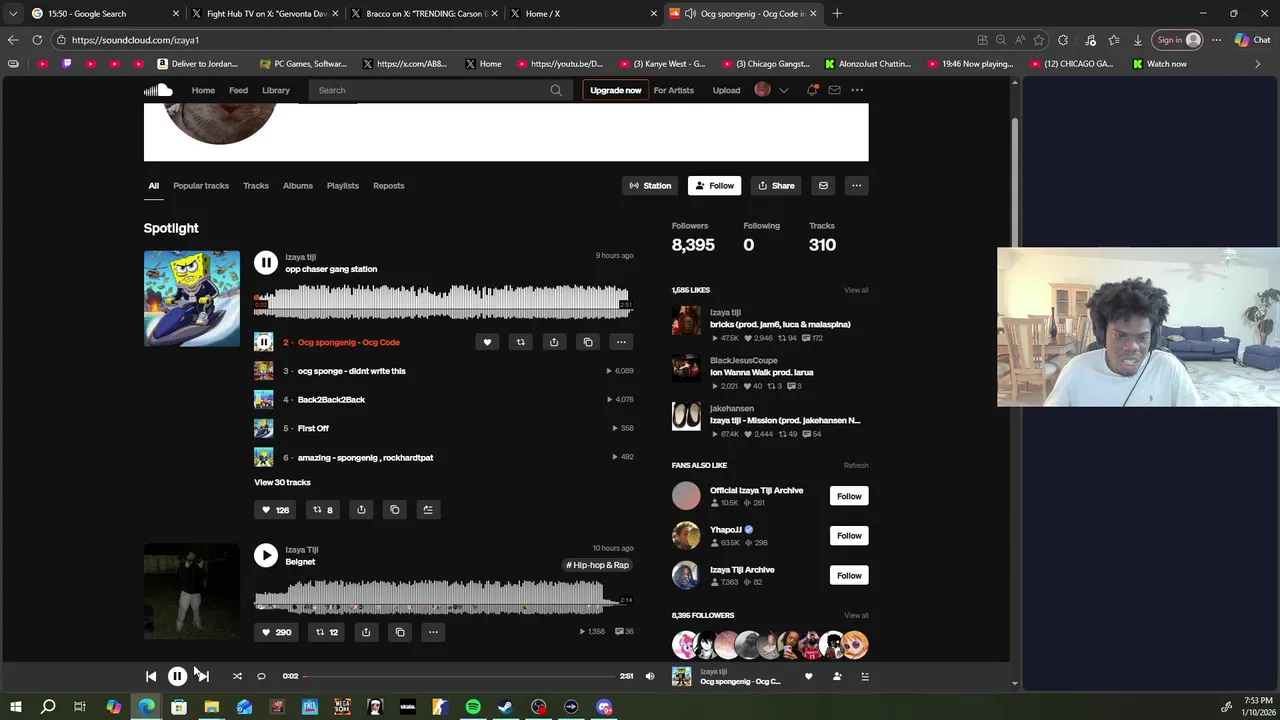Select the Back2Back2Back track row
The height and width of the screenshot is (720, 1280).
pyautogui.click(x=444, y=399)
